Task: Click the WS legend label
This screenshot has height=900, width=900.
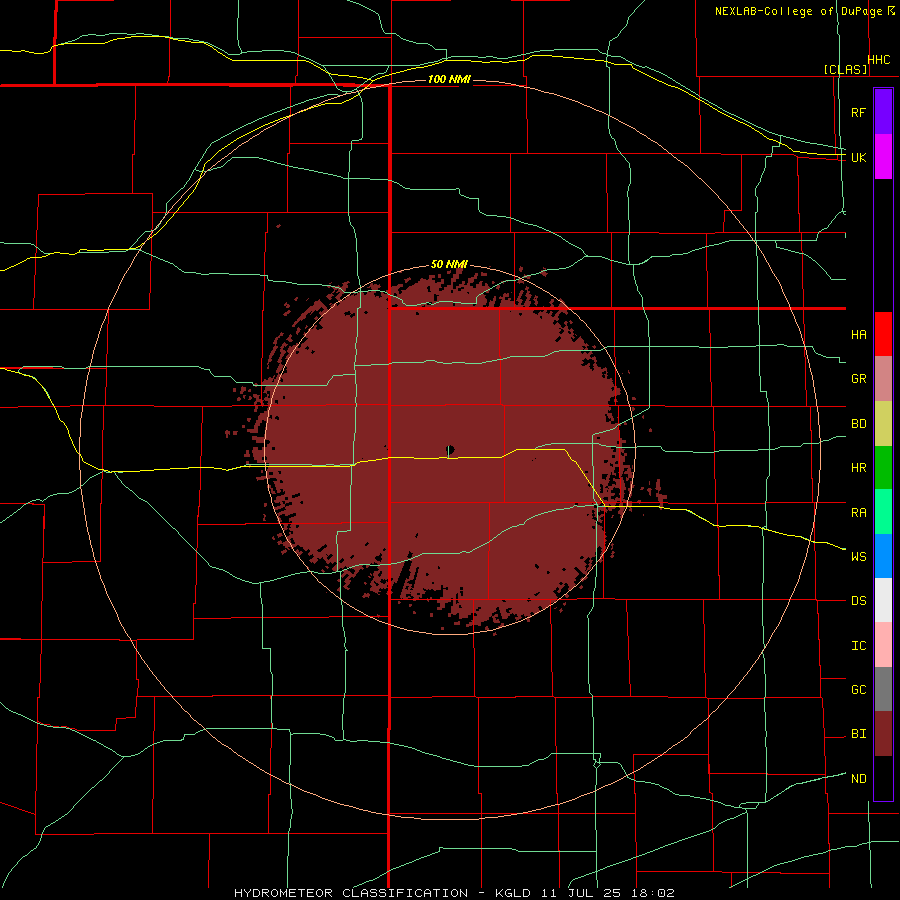Action: pyautogui.click(x=858, y=556)
